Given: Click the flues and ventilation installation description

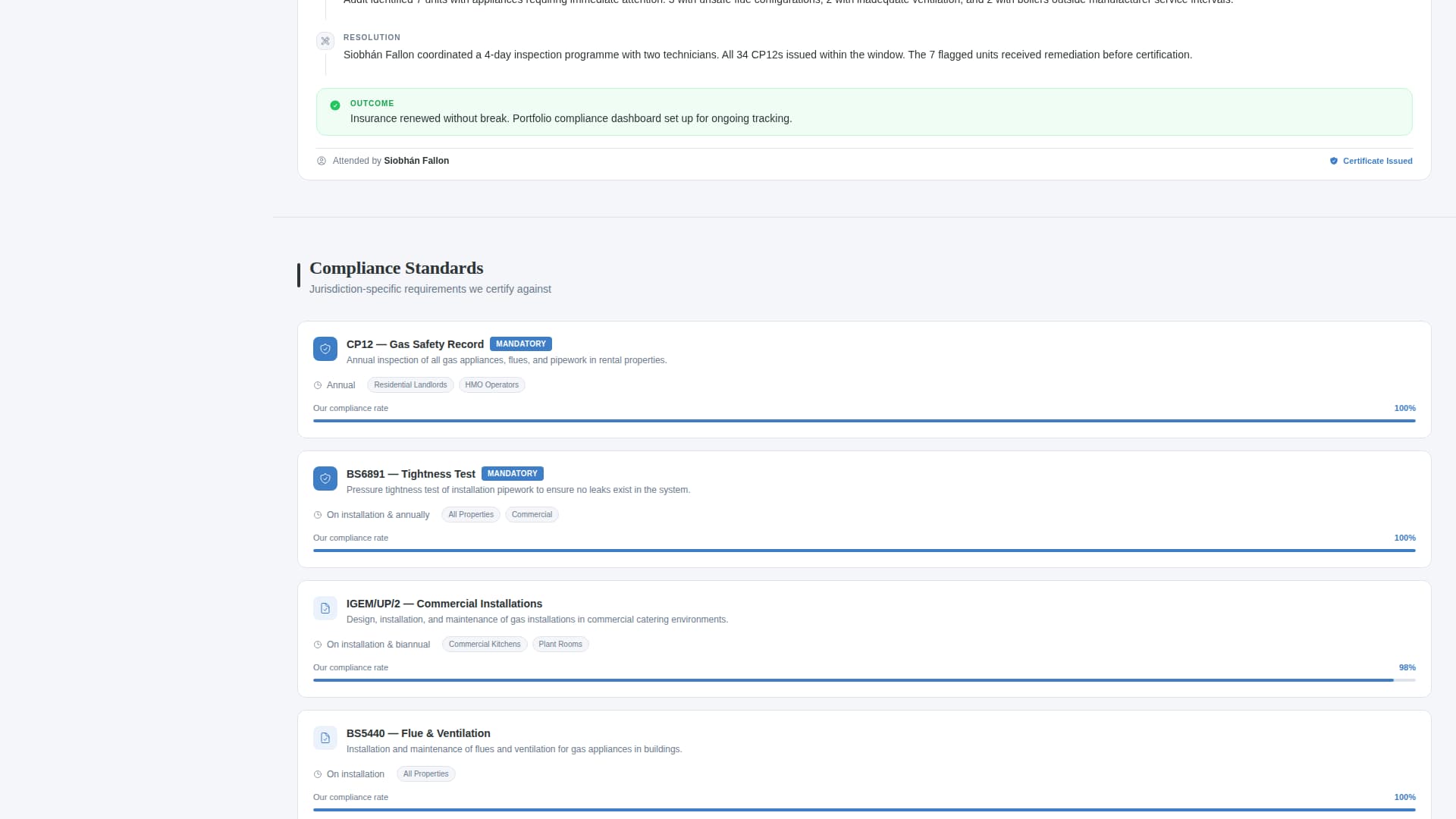Looking at the screenshot, I should click(x=514, y=749).
